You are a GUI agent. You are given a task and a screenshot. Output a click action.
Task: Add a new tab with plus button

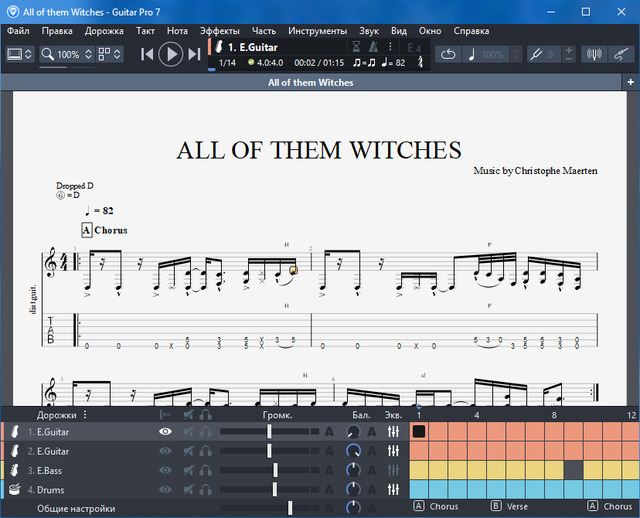tap(630, 82)
